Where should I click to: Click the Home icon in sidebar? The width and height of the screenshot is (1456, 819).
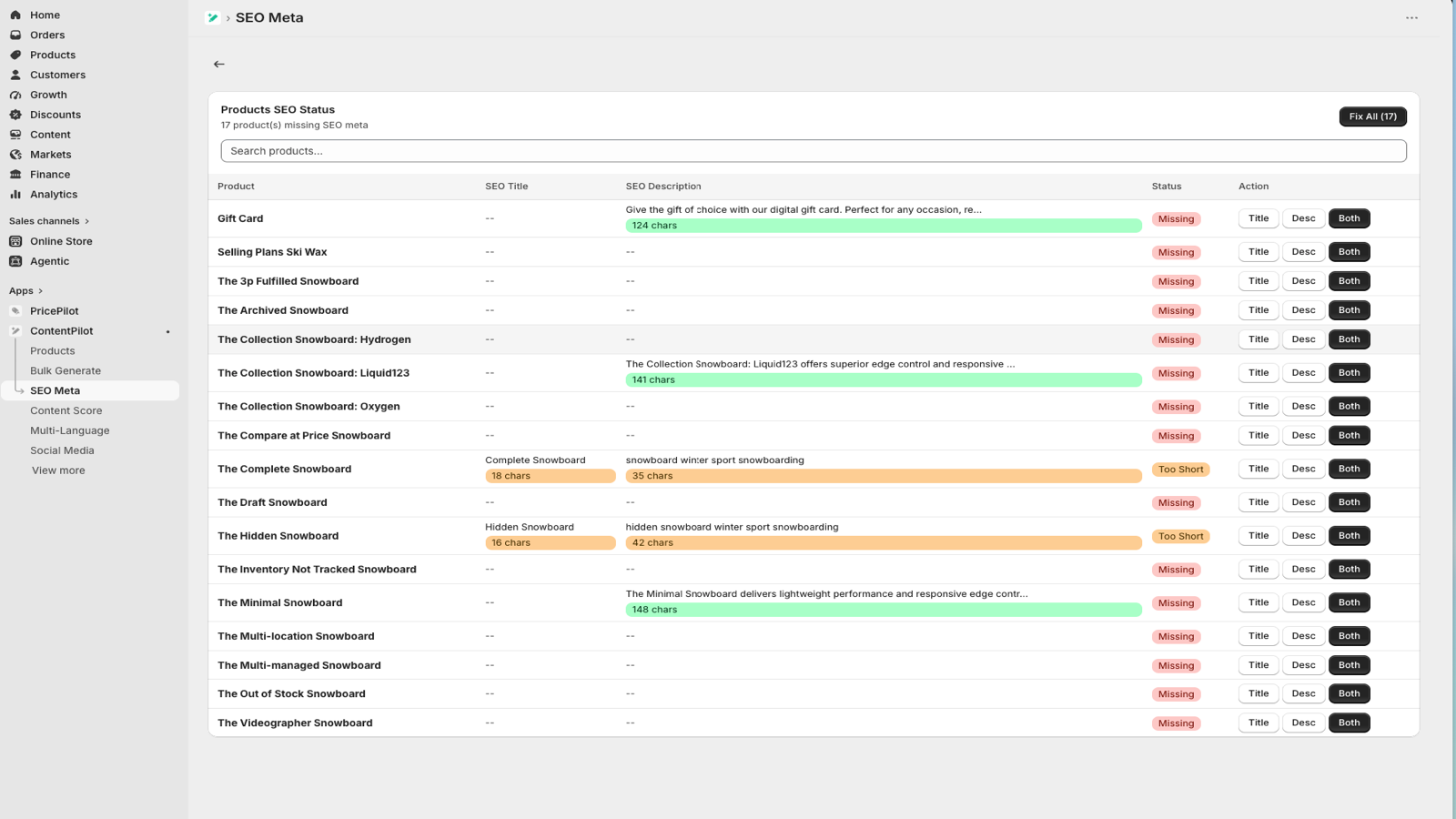coord(15,15)
